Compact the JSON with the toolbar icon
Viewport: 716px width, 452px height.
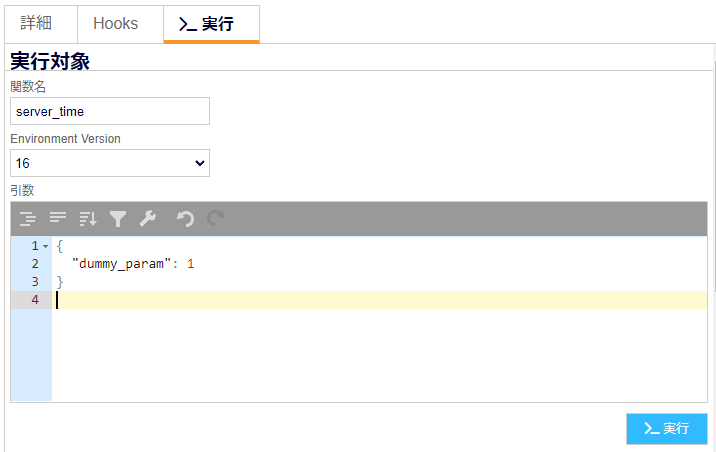[58, 219]
